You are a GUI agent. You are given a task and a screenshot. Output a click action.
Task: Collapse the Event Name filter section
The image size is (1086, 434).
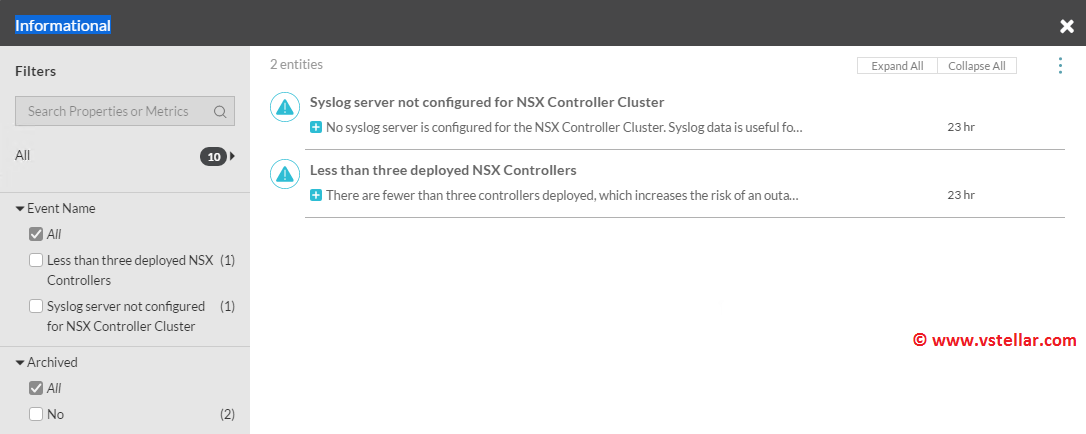click(20, 209)
